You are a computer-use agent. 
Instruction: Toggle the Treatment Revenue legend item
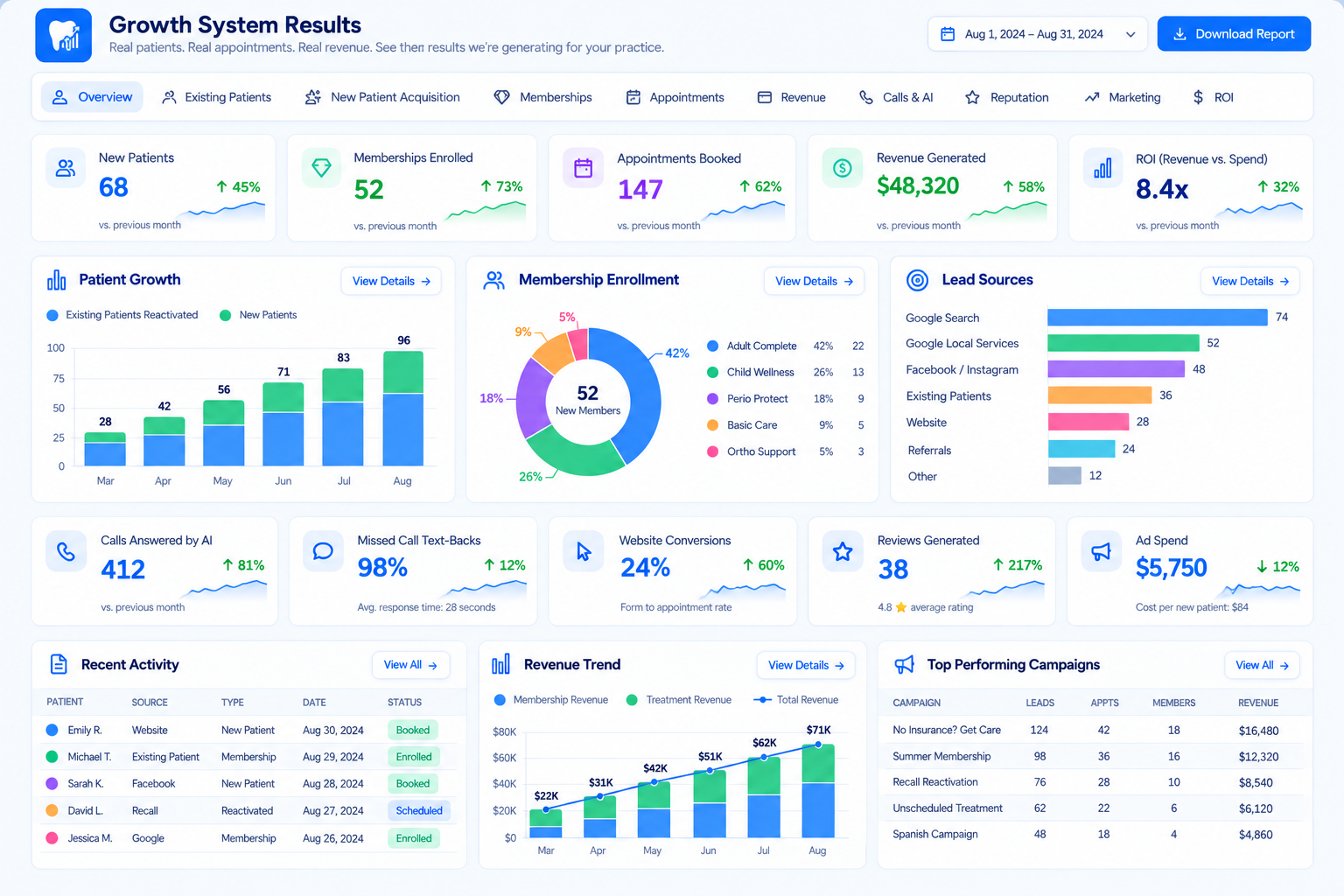point(679,700)
